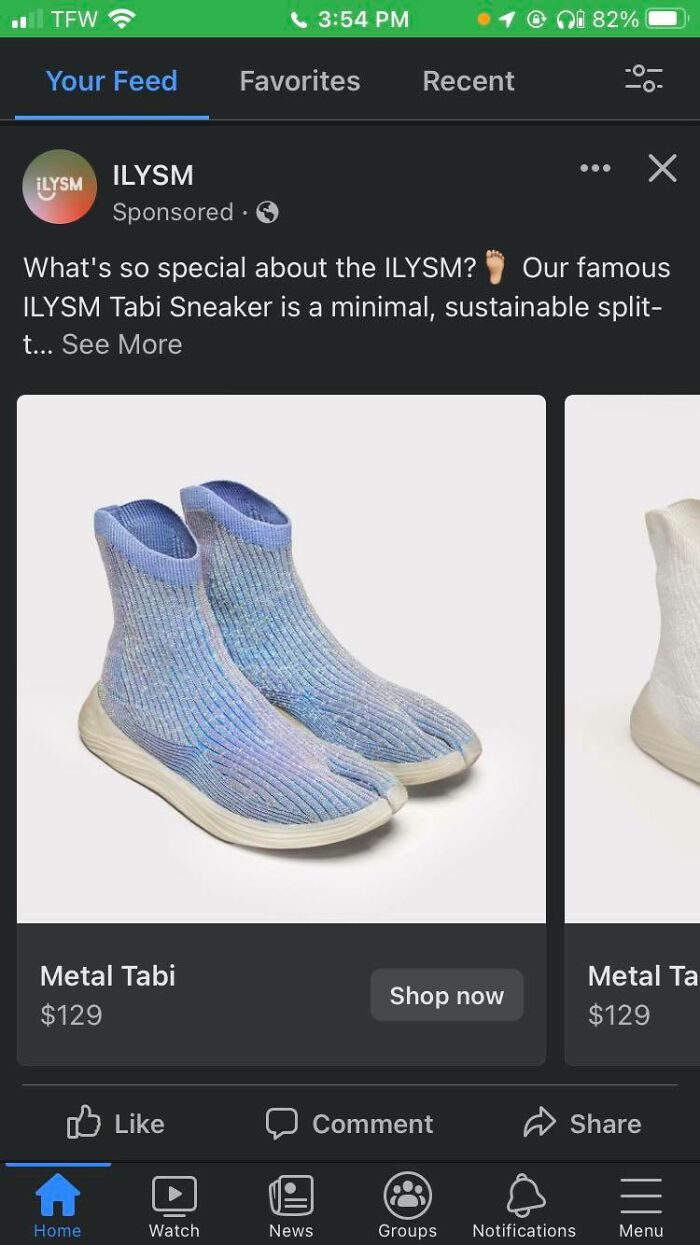Tap the Home icon in bottom bar
Image resolution: width=700 pixels, height=1245 pixels.
[58, 1195]
